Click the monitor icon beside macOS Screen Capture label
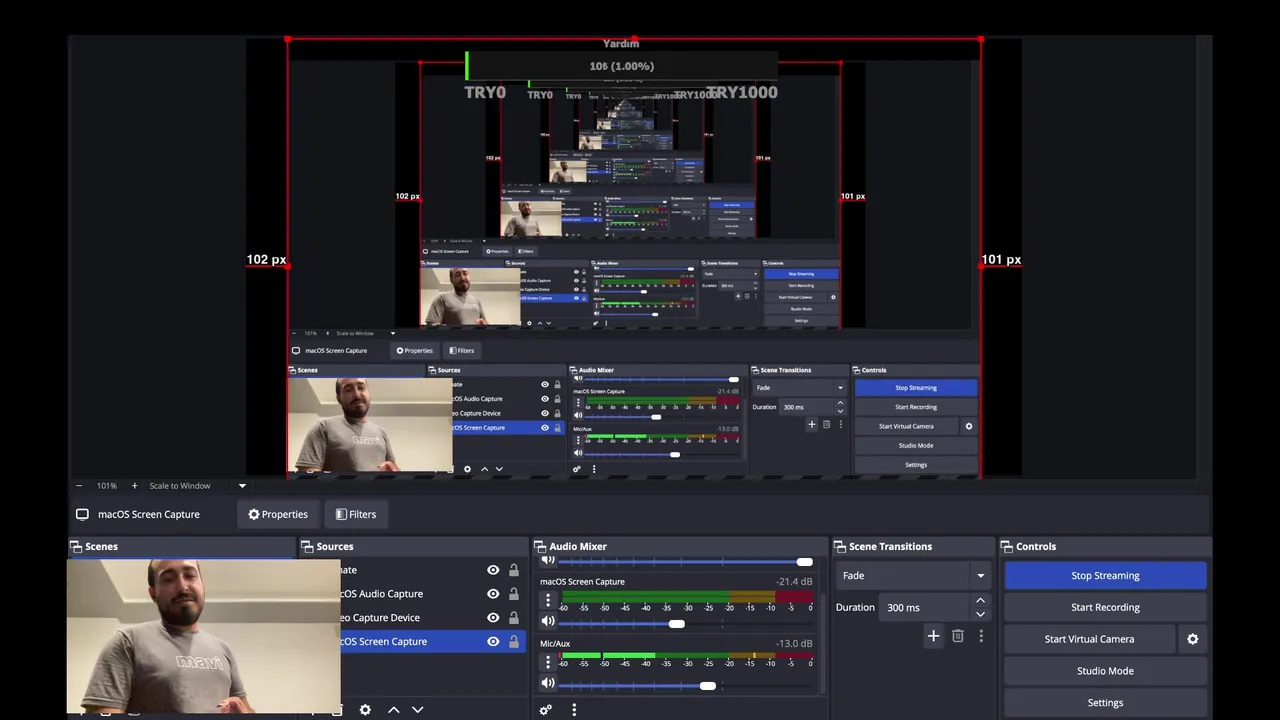The image size is (1280, 720). (82, 514)
